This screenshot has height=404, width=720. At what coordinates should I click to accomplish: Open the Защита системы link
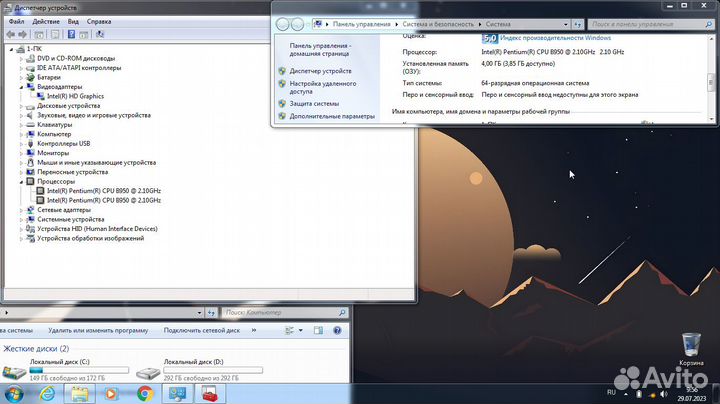pyautogui.click(x=314, y=104)
